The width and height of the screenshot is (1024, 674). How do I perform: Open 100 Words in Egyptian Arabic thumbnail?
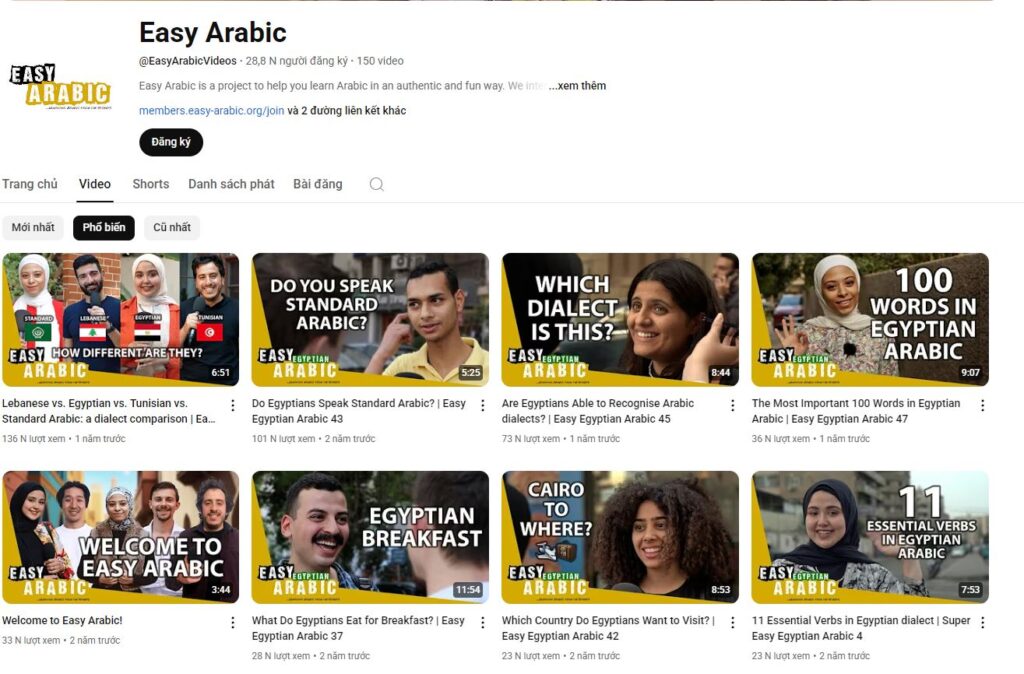coord(870,319)
